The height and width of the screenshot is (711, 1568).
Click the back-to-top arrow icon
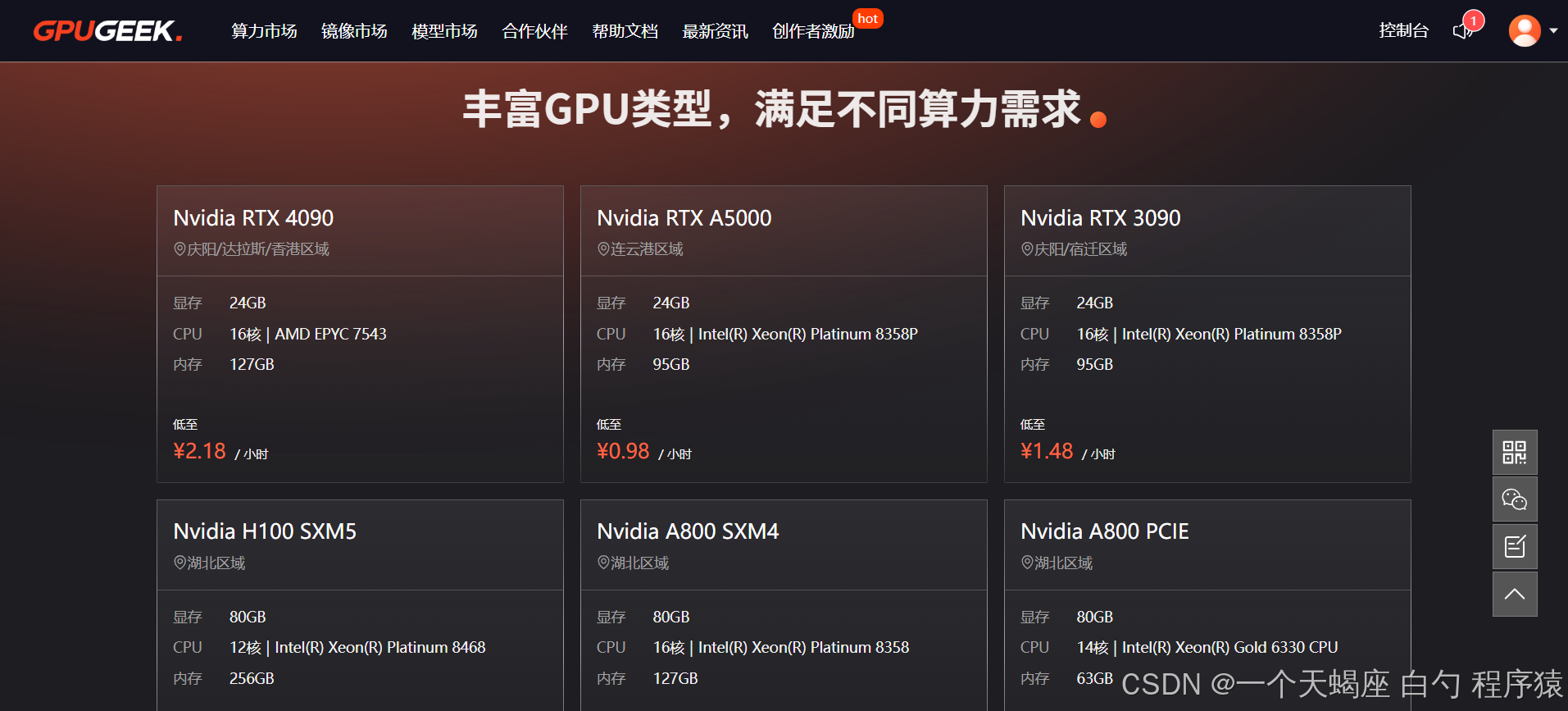click(1515, 595)
